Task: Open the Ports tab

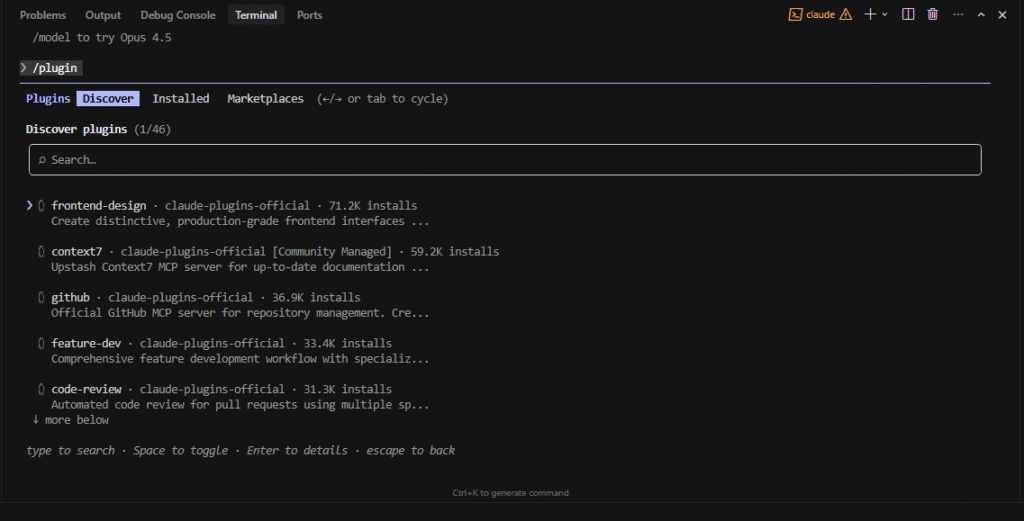Action: [310, 15]
